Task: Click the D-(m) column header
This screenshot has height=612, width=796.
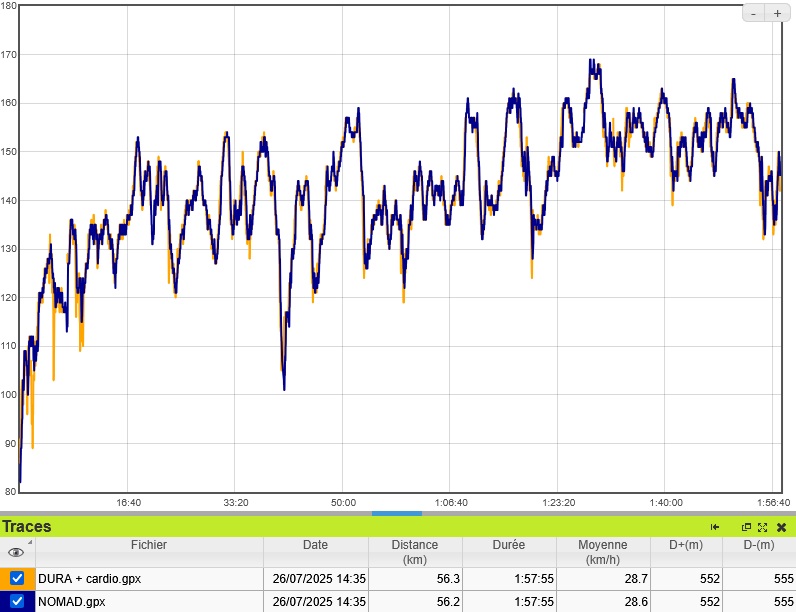Action: (x=758, y=545)
